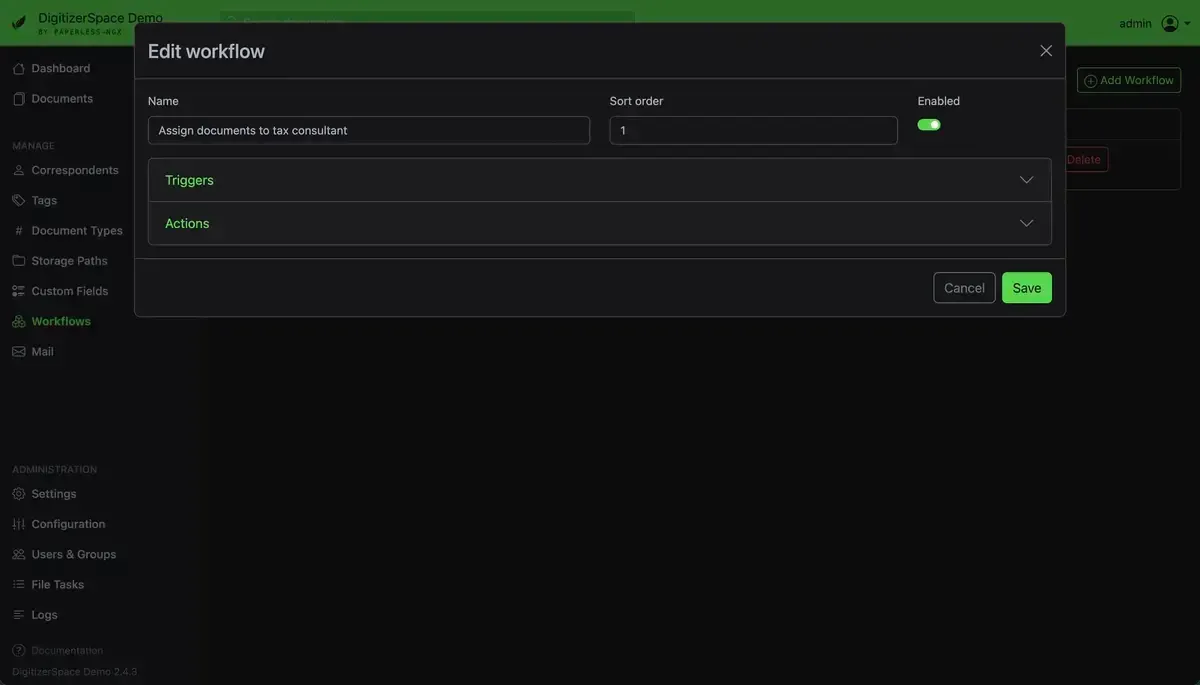Click the admin username text
Screen dimensions: 1200x685
tap(1136, 23)
